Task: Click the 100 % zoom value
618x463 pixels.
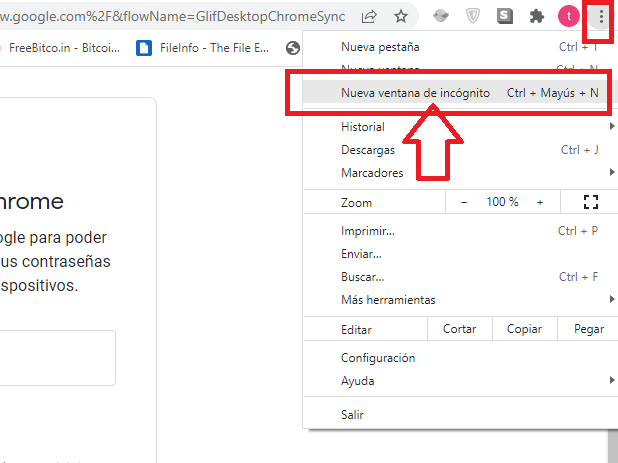Action: coord(502,202)
